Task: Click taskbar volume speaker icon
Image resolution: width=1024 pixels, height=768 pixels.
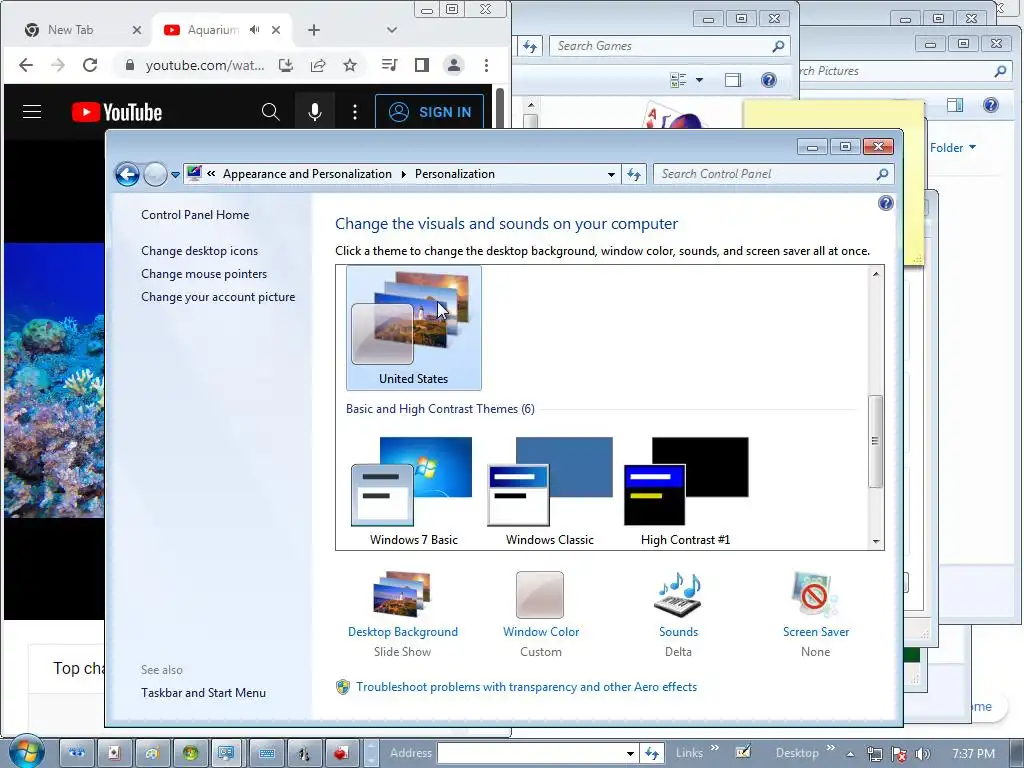Action: [923, 754]
